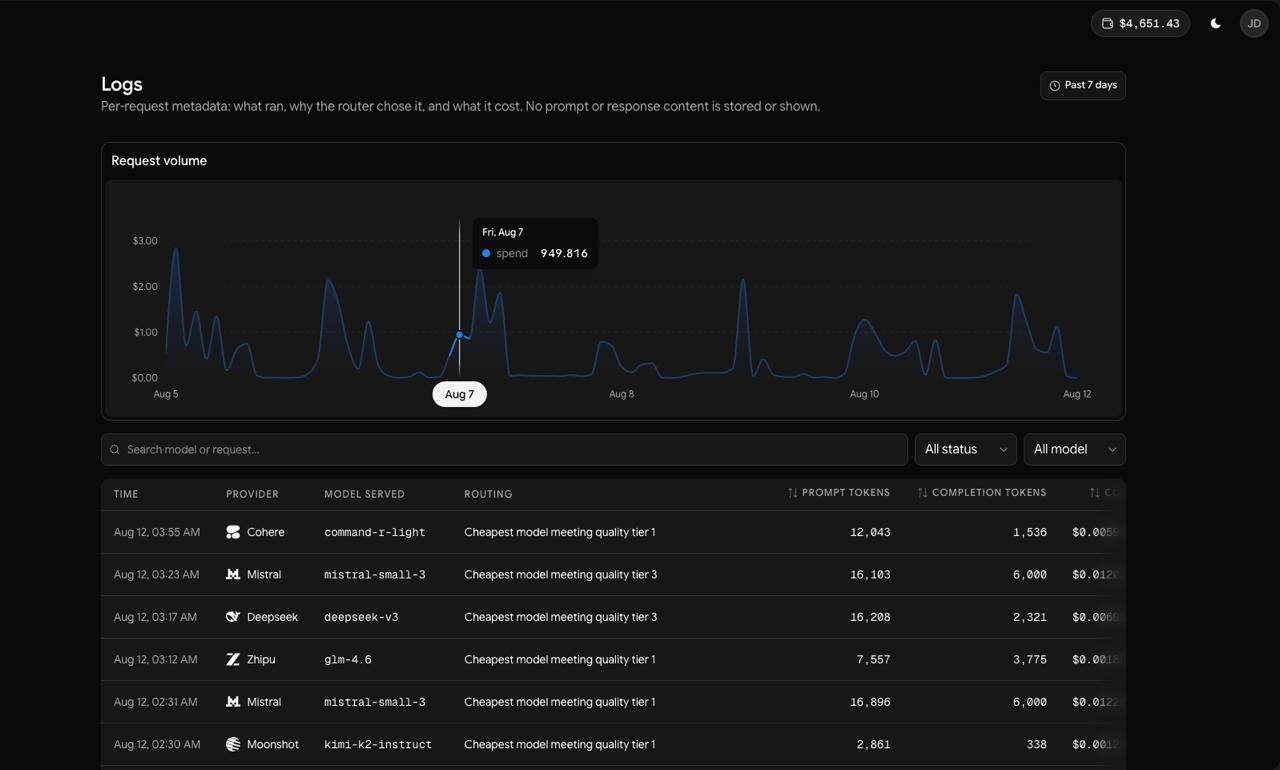
Task: Click completion tokens value 338
Action: pos(1036,744)
